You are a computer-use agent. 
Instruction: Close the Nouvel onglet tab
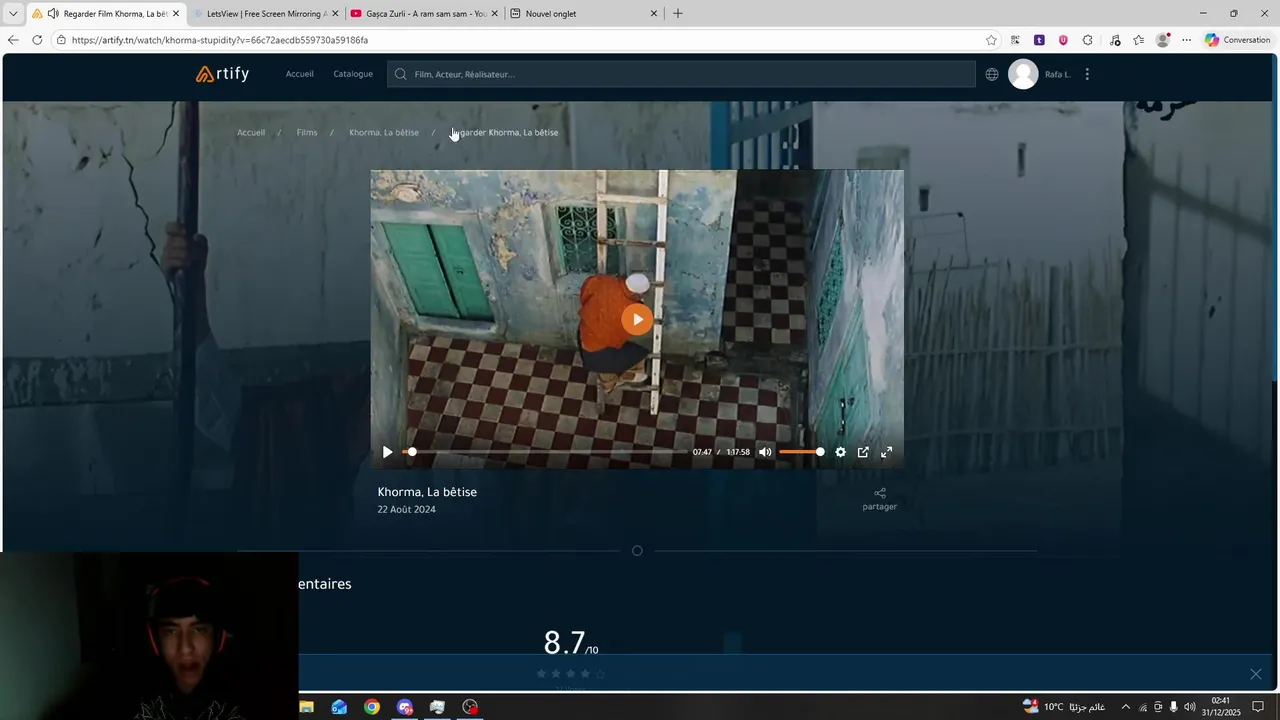[654, 14]
